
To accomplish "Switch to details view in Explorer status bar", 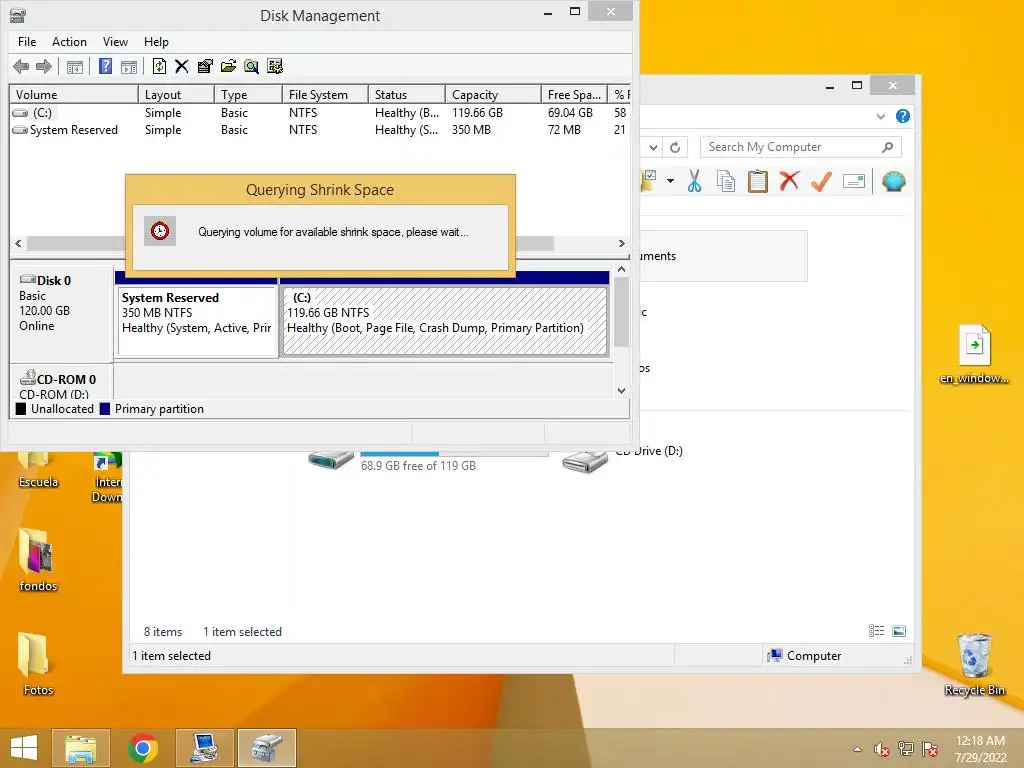I will tap(876, 631).
